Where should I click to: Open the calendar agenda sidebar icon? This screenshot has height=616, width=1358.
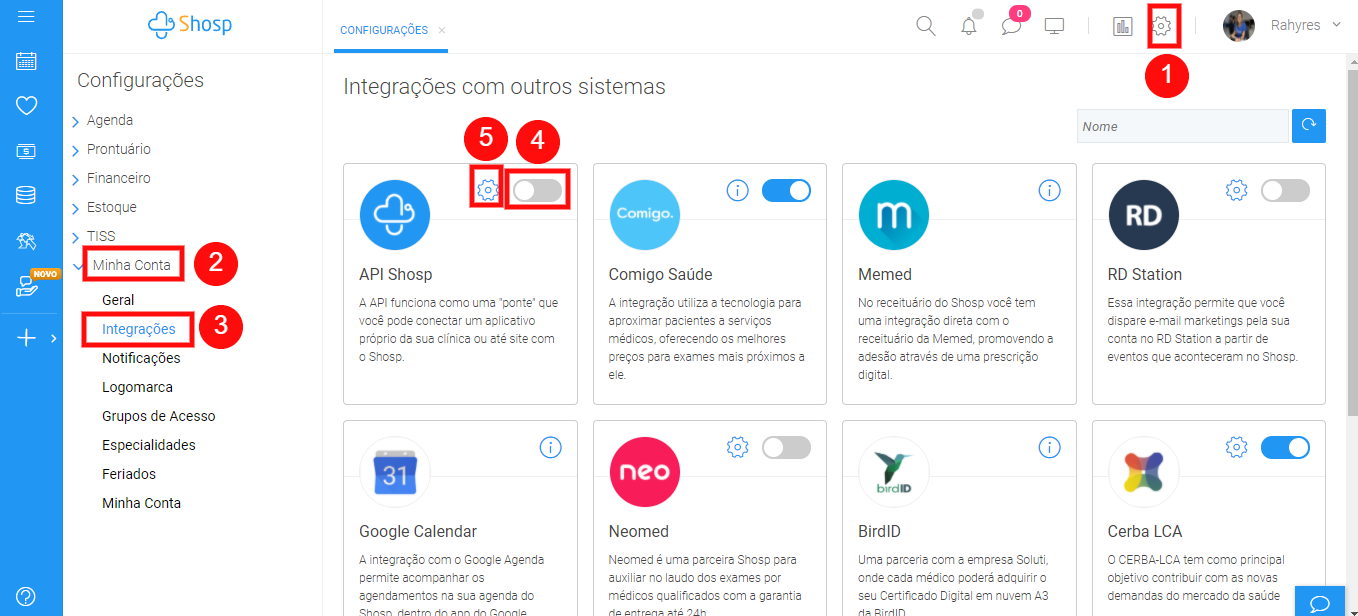27,61
